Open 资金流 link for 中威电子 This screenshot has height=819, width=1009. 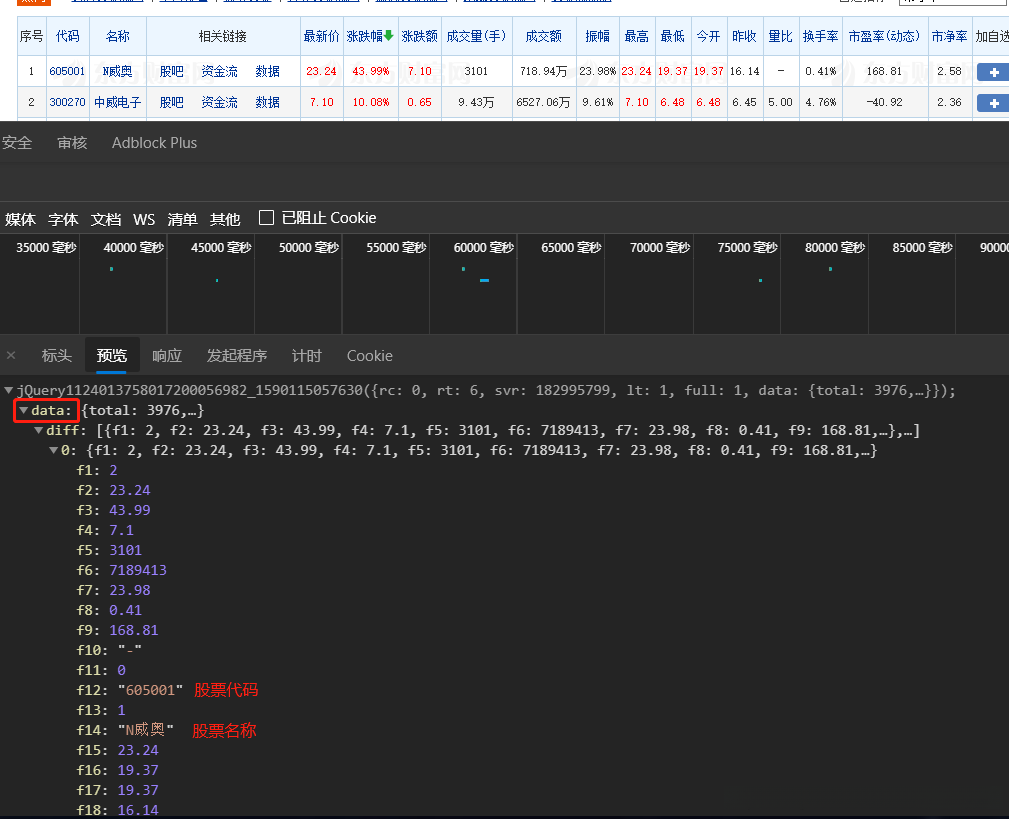(x=219, y=102)
